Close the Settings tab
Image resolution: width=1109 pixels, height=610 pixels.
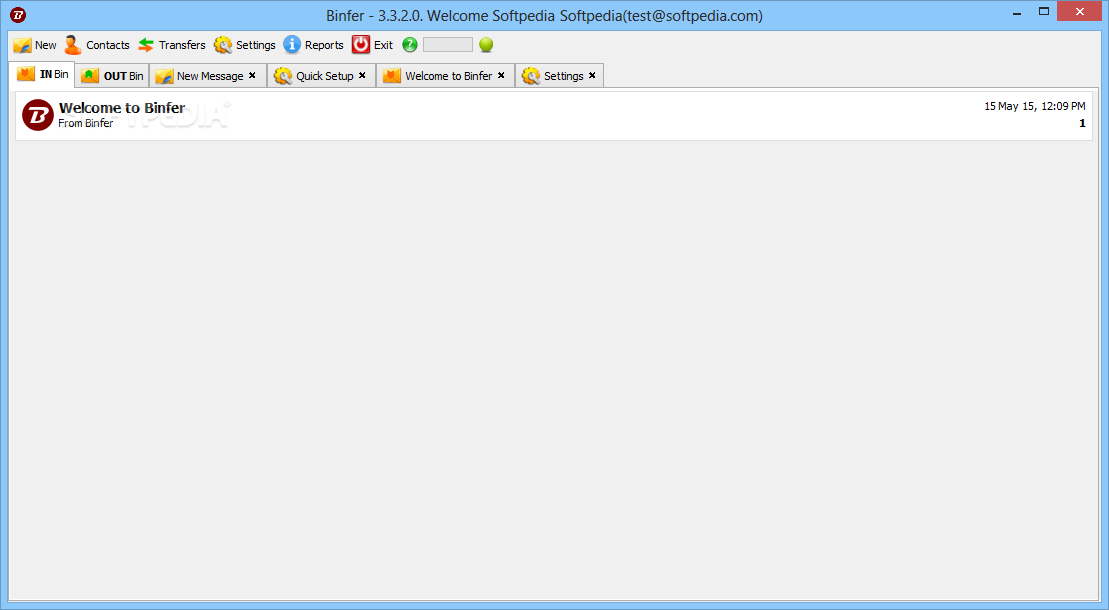click(592, 75)
